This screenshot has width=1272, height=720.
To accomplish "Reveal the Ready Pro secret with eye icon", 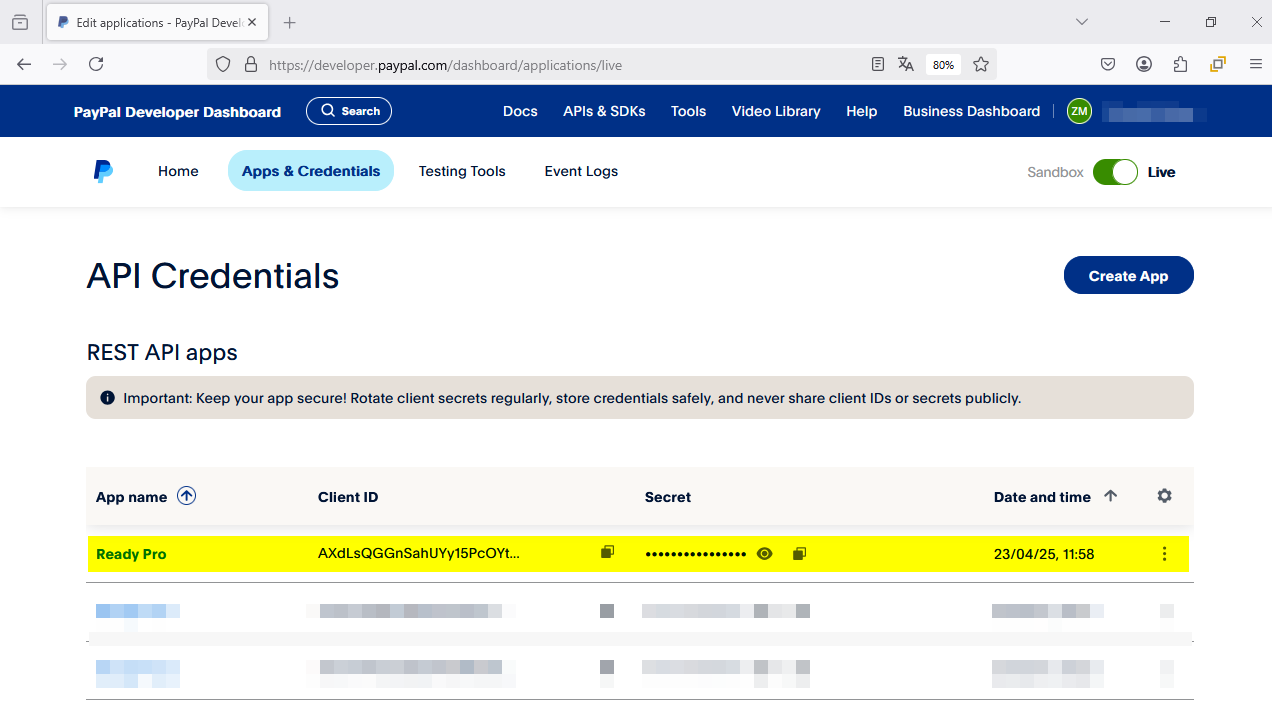I will pyautogui.click(x=765, y=553).
